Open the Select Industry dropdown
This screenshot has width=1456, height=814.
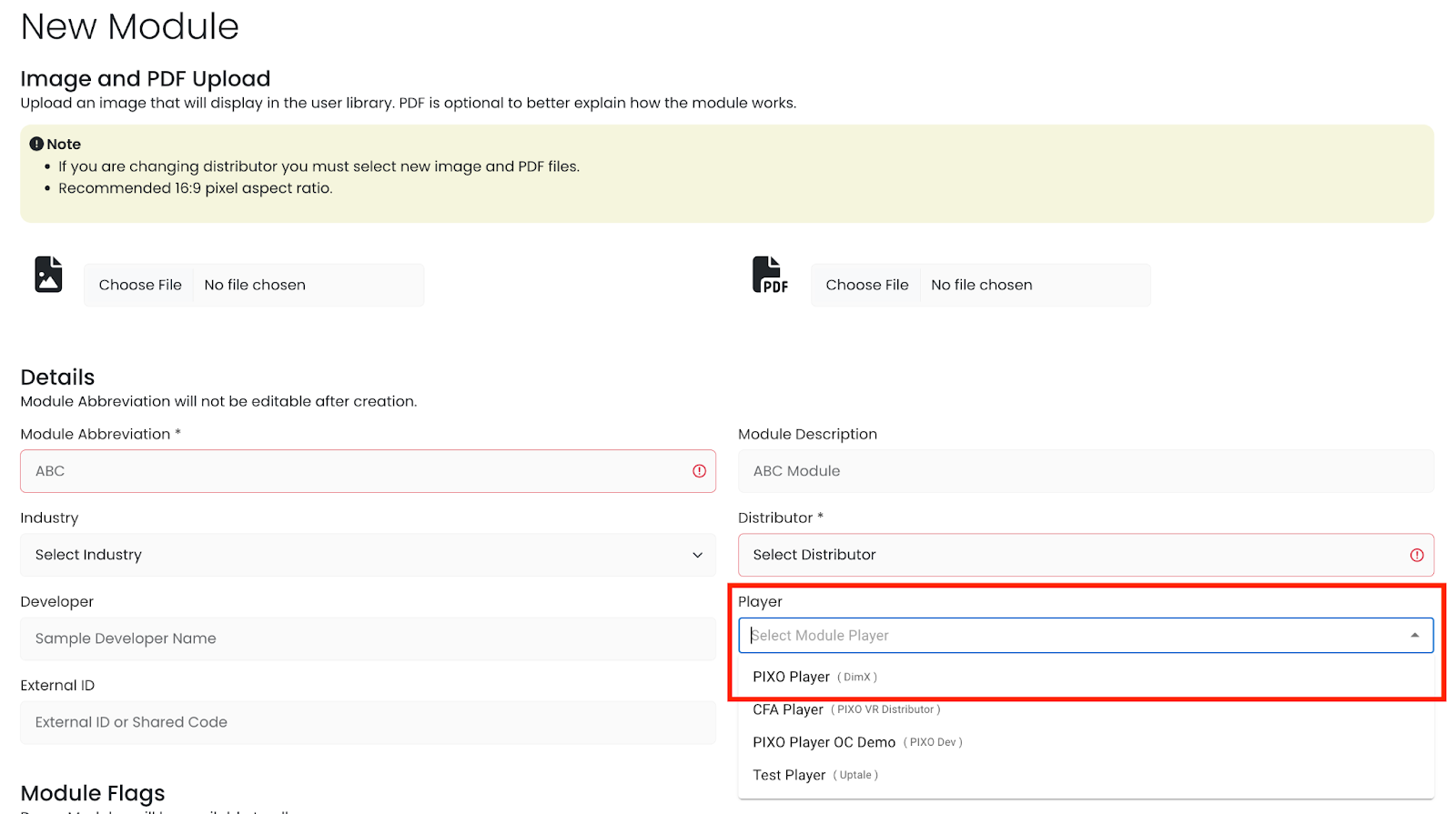point(368,555)
